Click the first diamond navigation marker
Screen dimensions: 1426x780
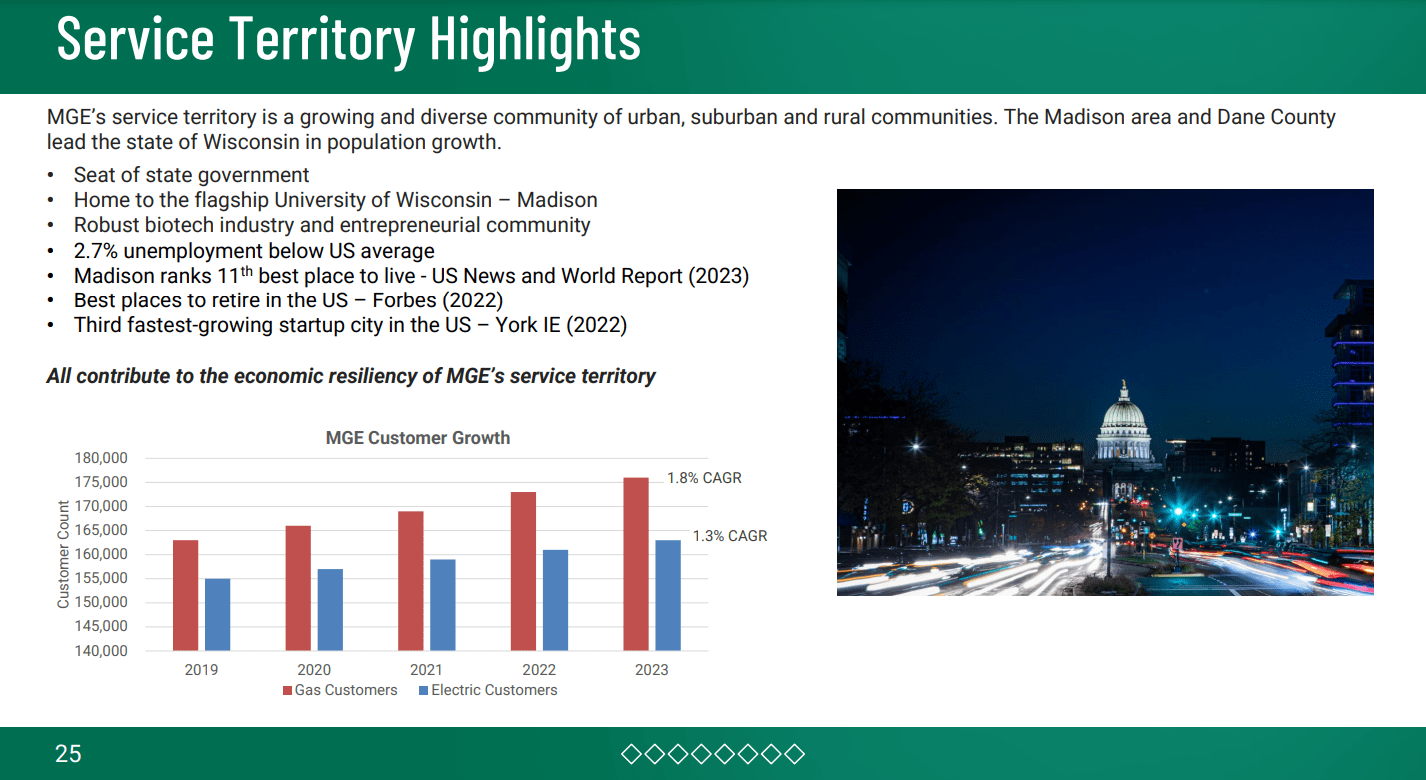[x=631, y=753]
